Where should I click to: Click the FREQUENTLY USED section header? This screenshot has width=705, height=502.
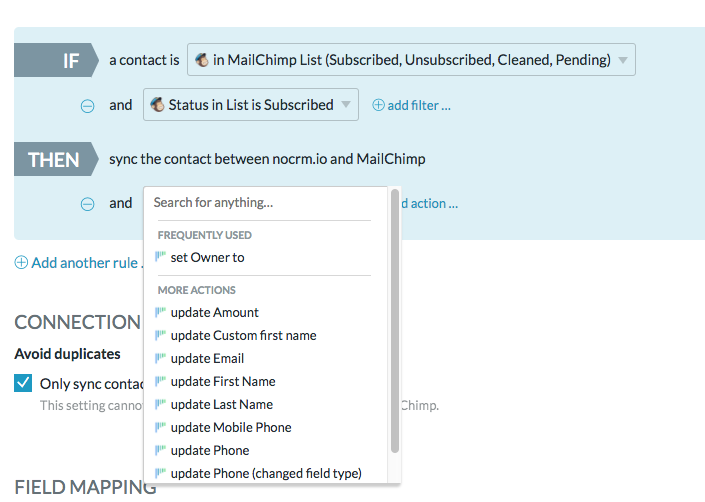click(x=205, y=235)
